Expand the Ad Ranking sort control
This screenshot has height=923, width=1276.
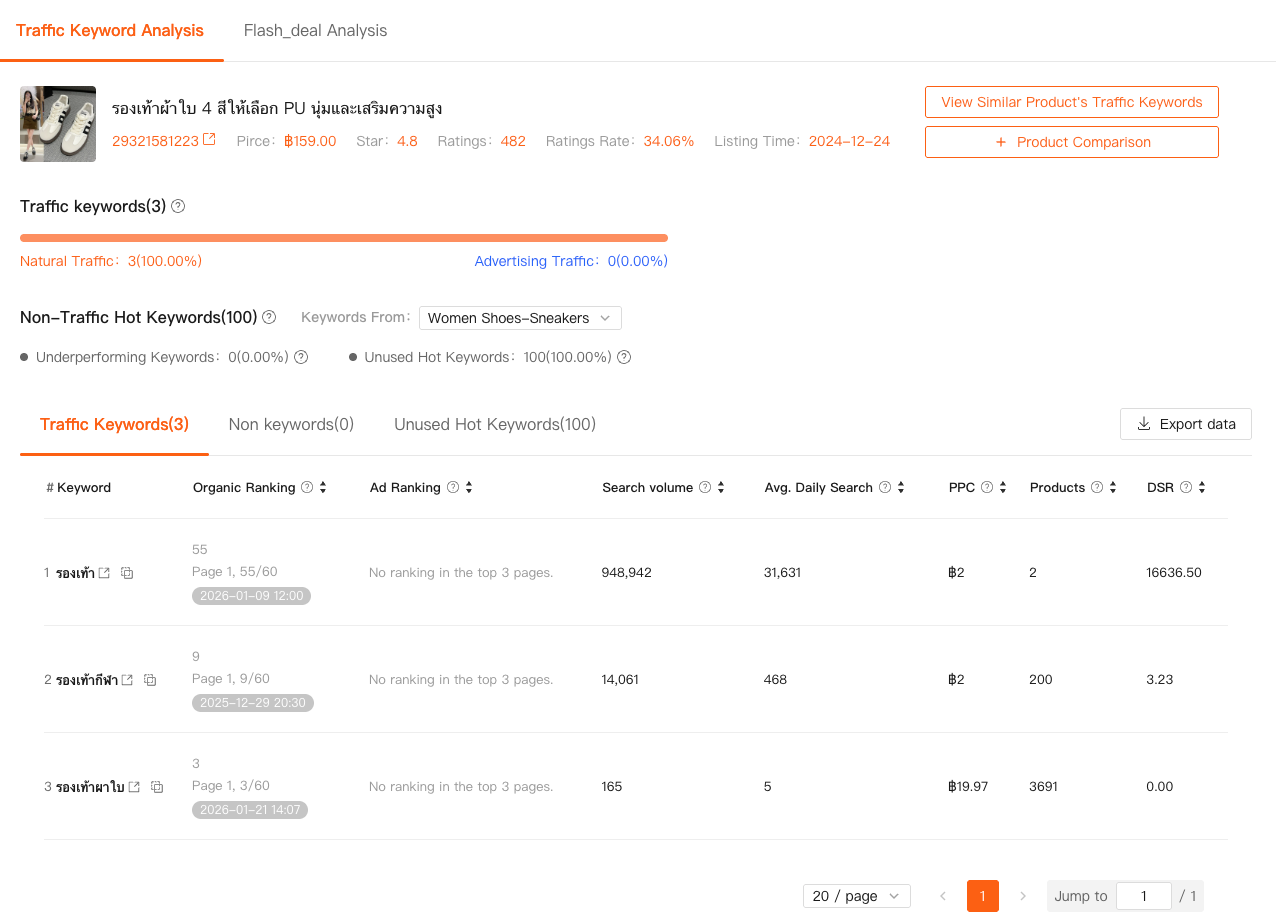pos(470,487)
